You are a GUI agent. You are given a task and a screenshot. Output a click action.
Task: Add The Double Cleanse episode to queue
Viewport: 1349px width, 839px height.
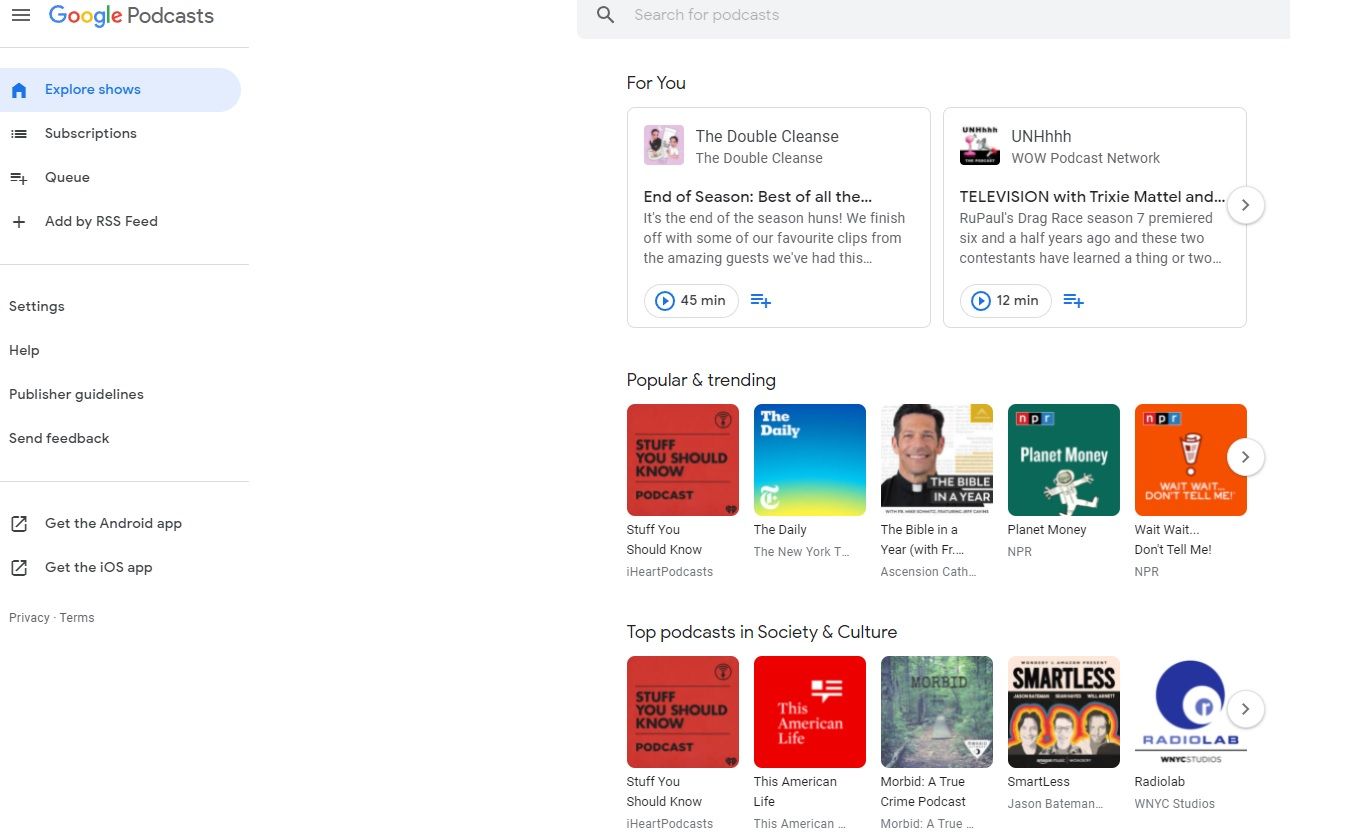pos(761,301)
